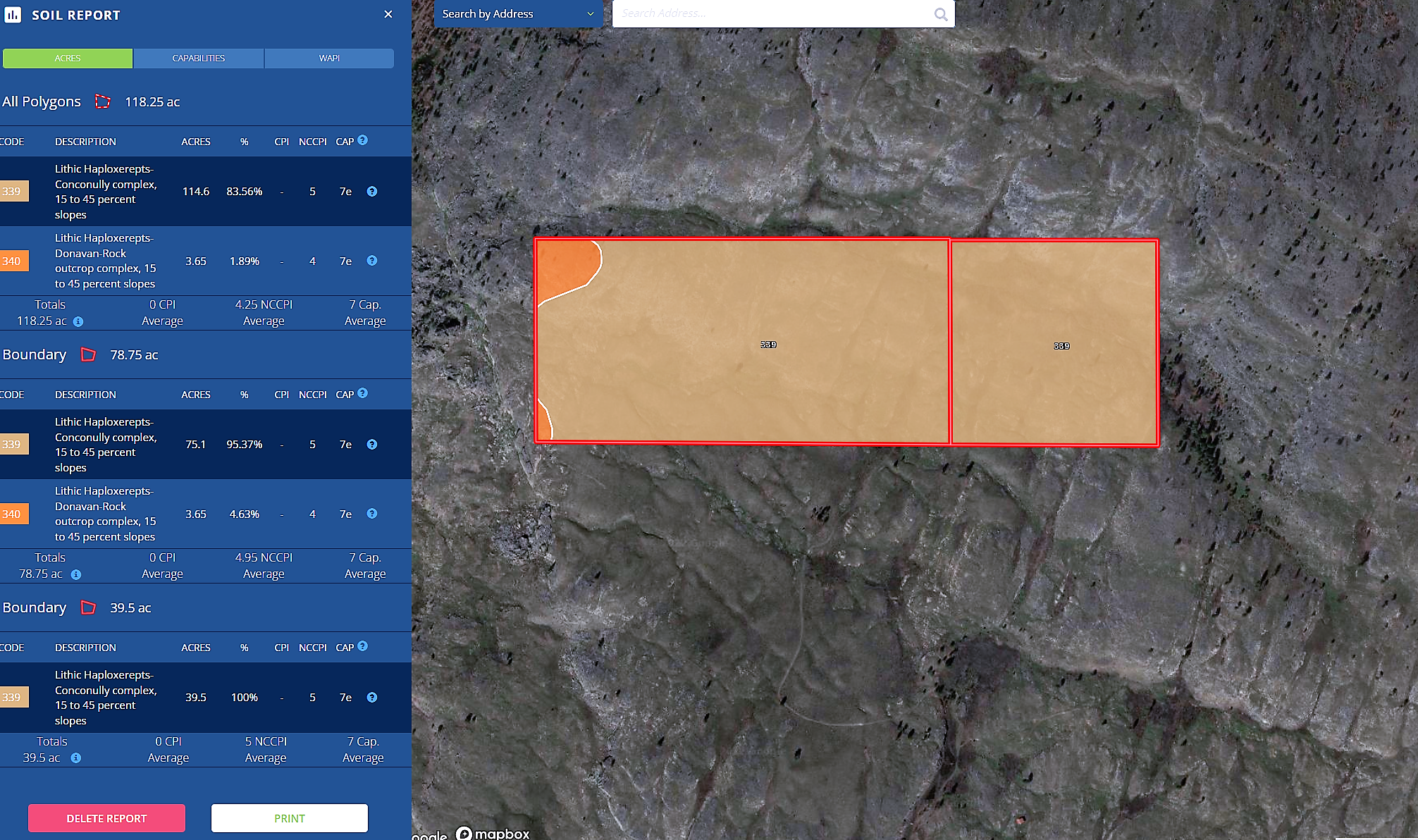The height and width of the screenshot is (840, 1418).
Task: Click the All Polygons dashed polygon icon
Action: click(x=103, y=101)
